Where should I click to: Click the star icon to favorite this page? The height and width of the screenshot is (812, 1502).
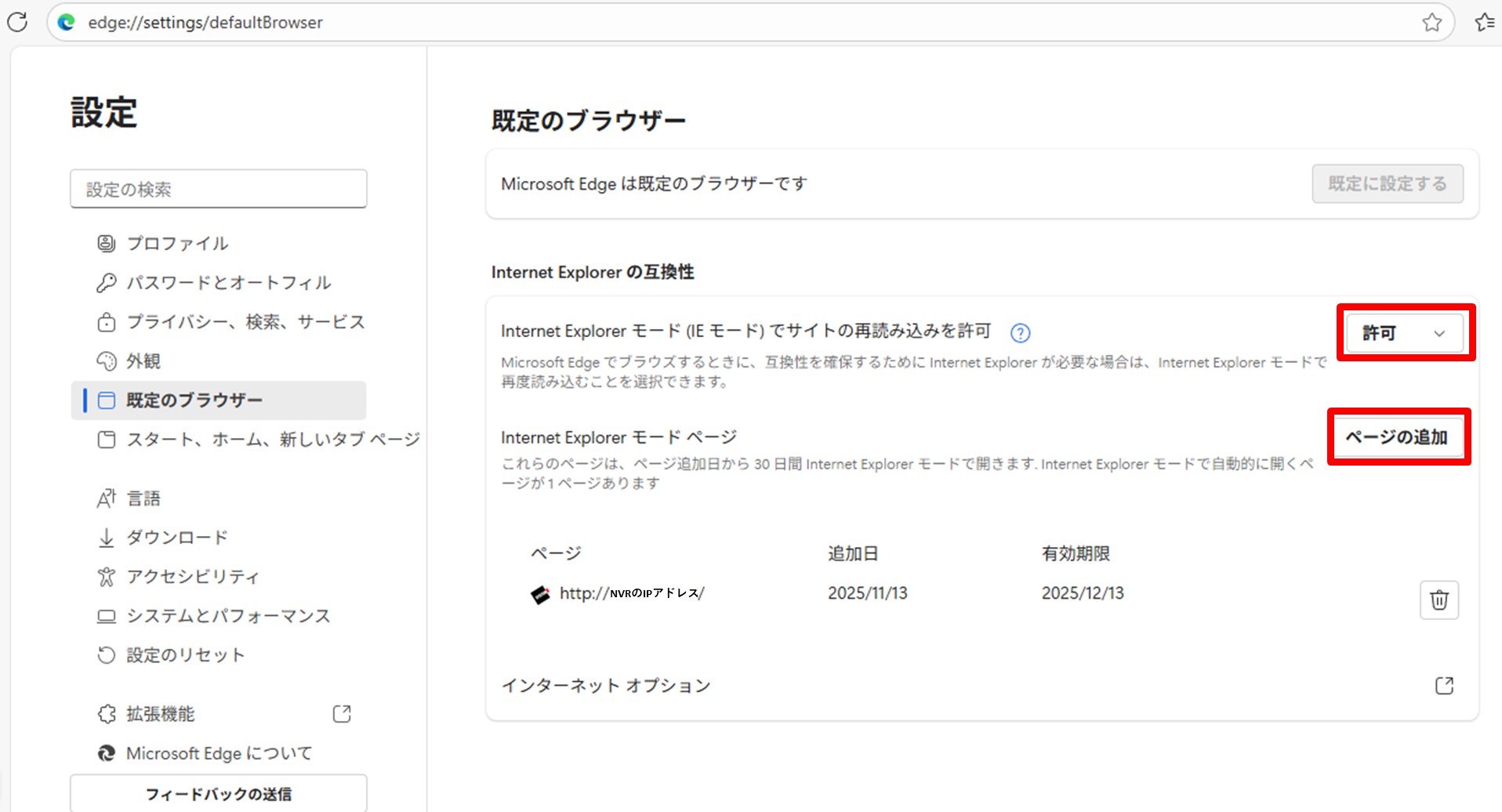[1431, 22]
